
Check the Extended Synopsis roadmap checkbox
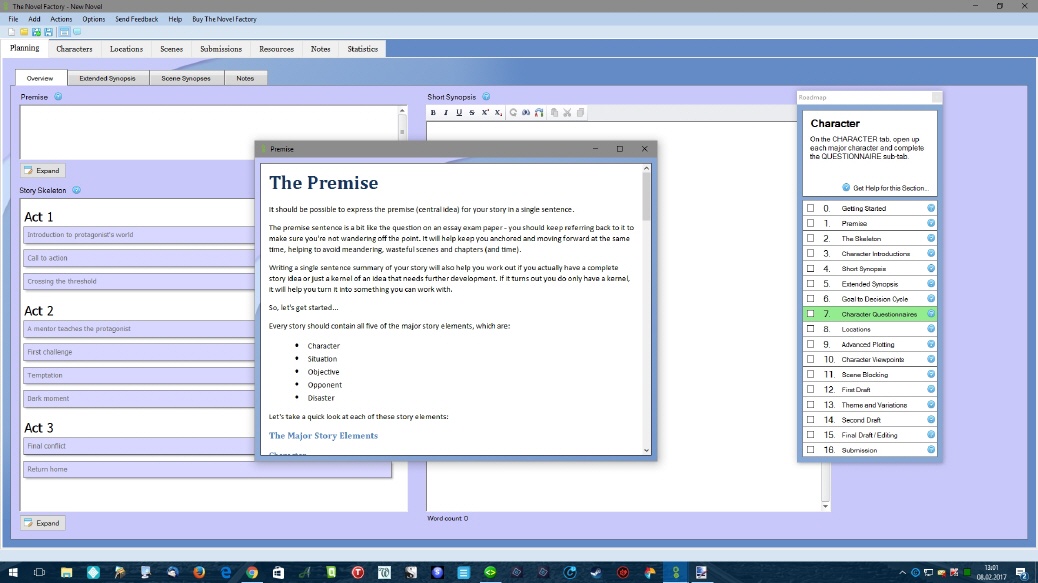pyautogui.click(x=810, y=283)
